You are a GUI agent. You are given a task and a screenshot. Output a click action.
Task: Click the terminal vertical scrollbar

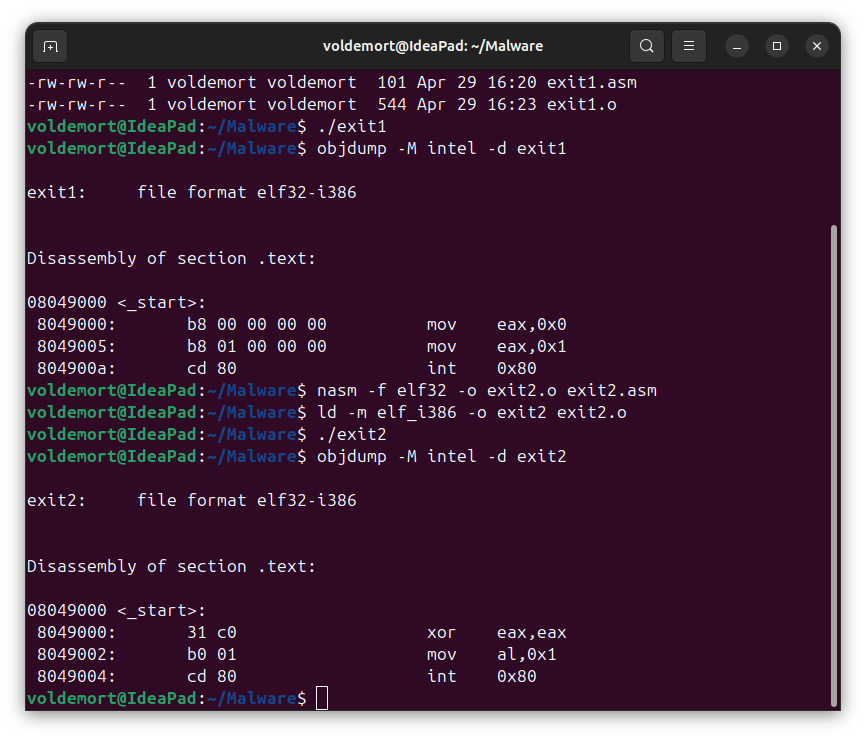tap(834, 465)
